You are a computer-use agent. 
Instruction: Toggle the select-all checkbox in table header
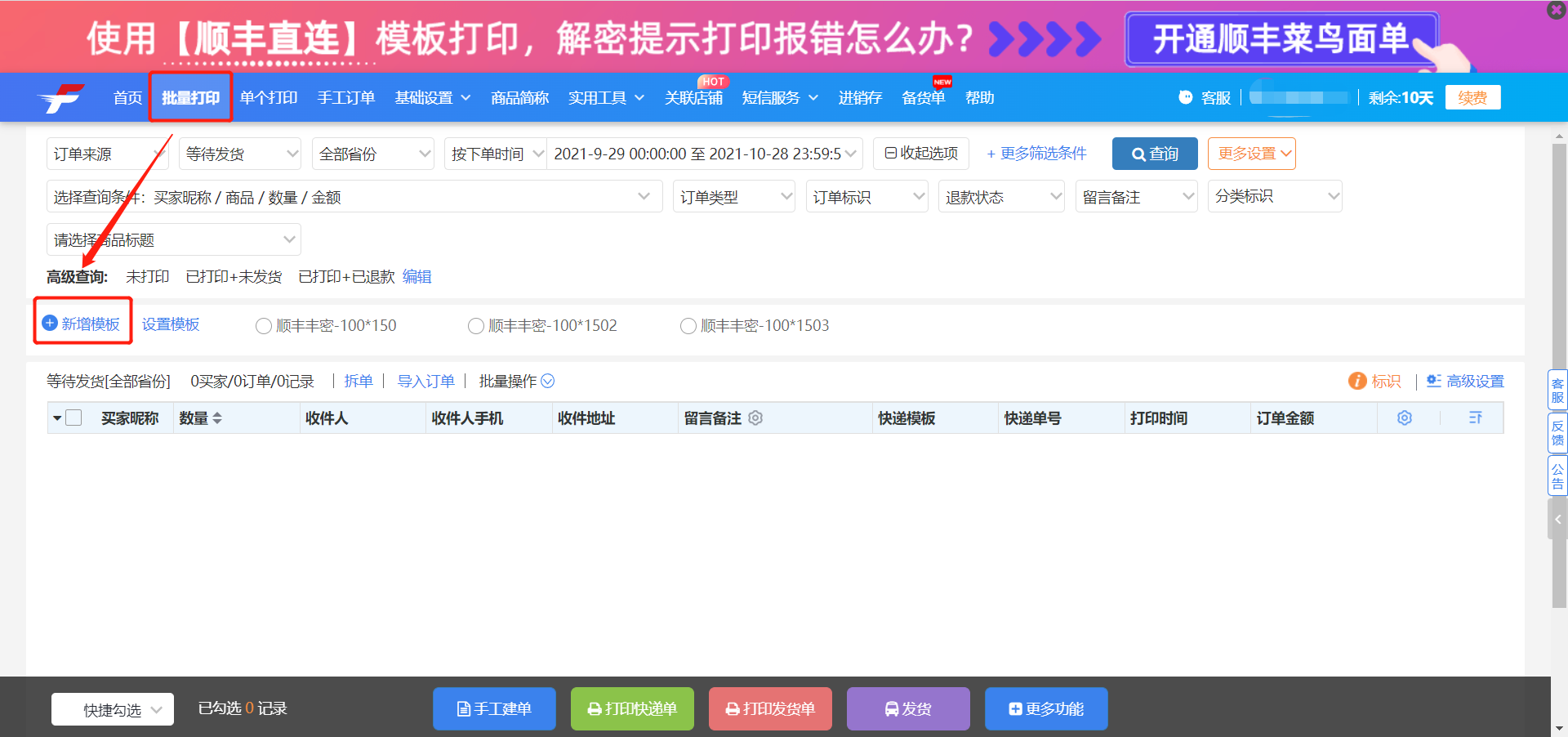click(74, 418)
